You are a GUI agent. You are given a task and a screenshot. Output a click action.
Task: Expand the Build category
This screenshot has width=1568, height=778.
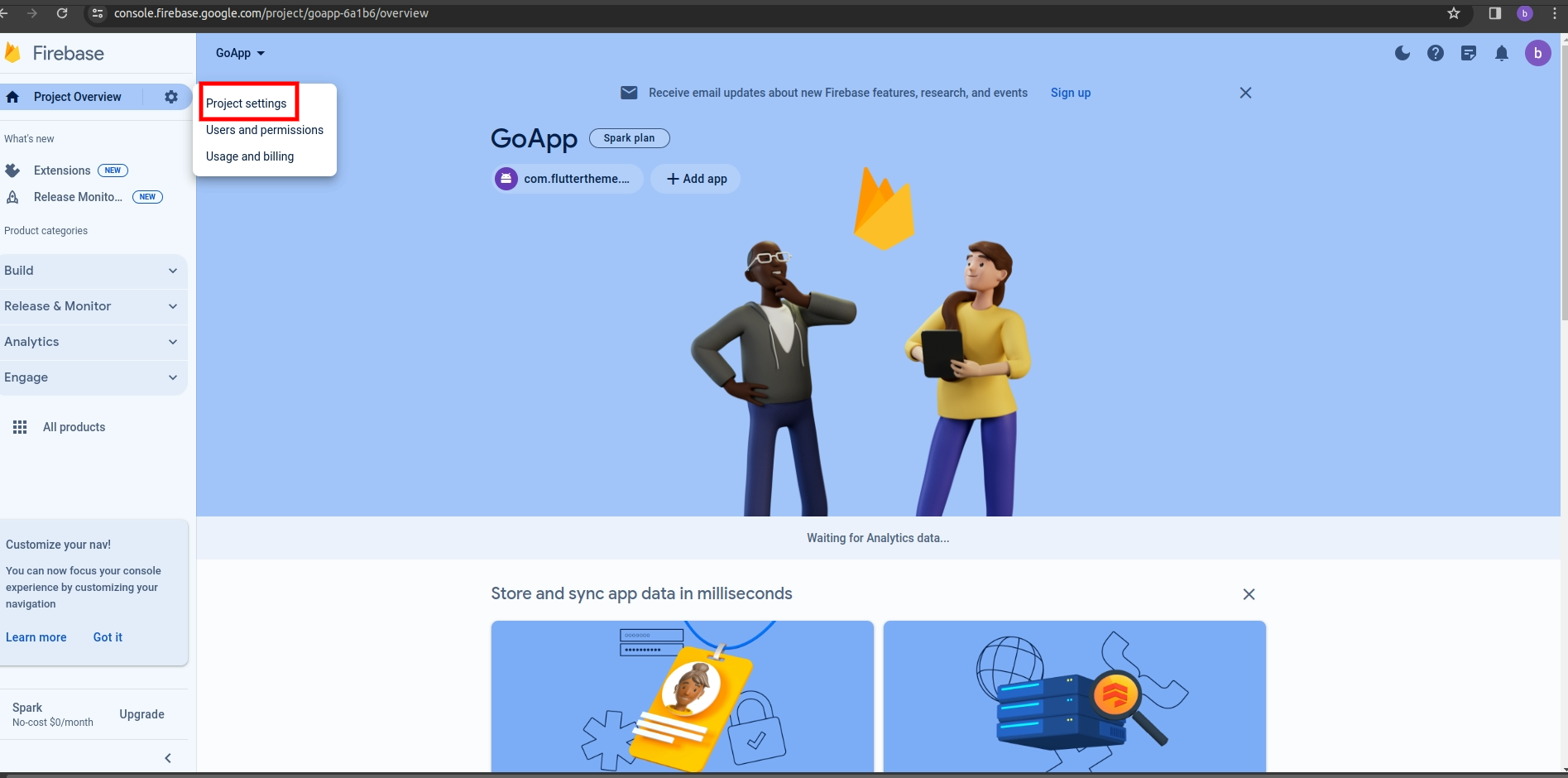(91, 271)
